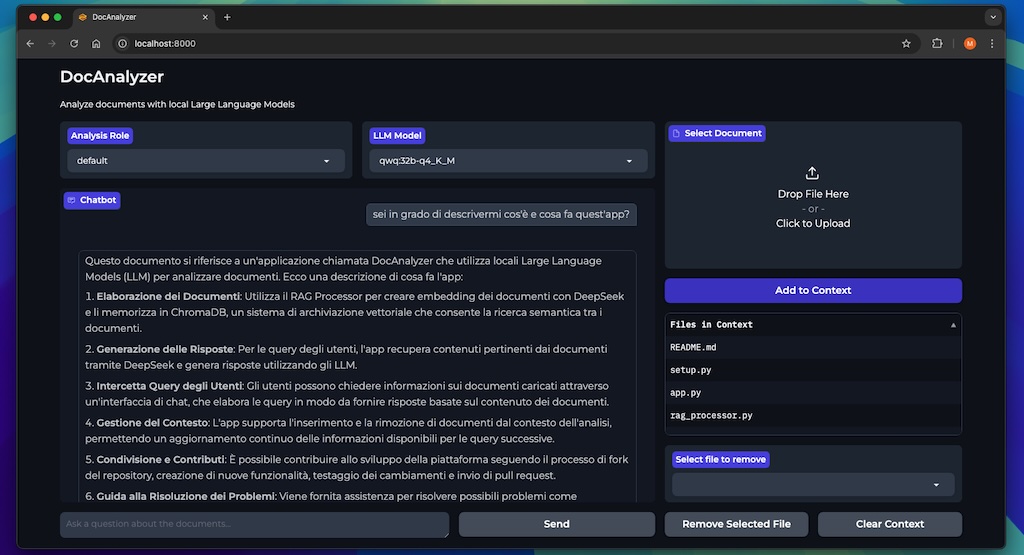This screenshot has width=1024, height=555.
Task: Click the browser forward arrow
Action: coord(52,44)
